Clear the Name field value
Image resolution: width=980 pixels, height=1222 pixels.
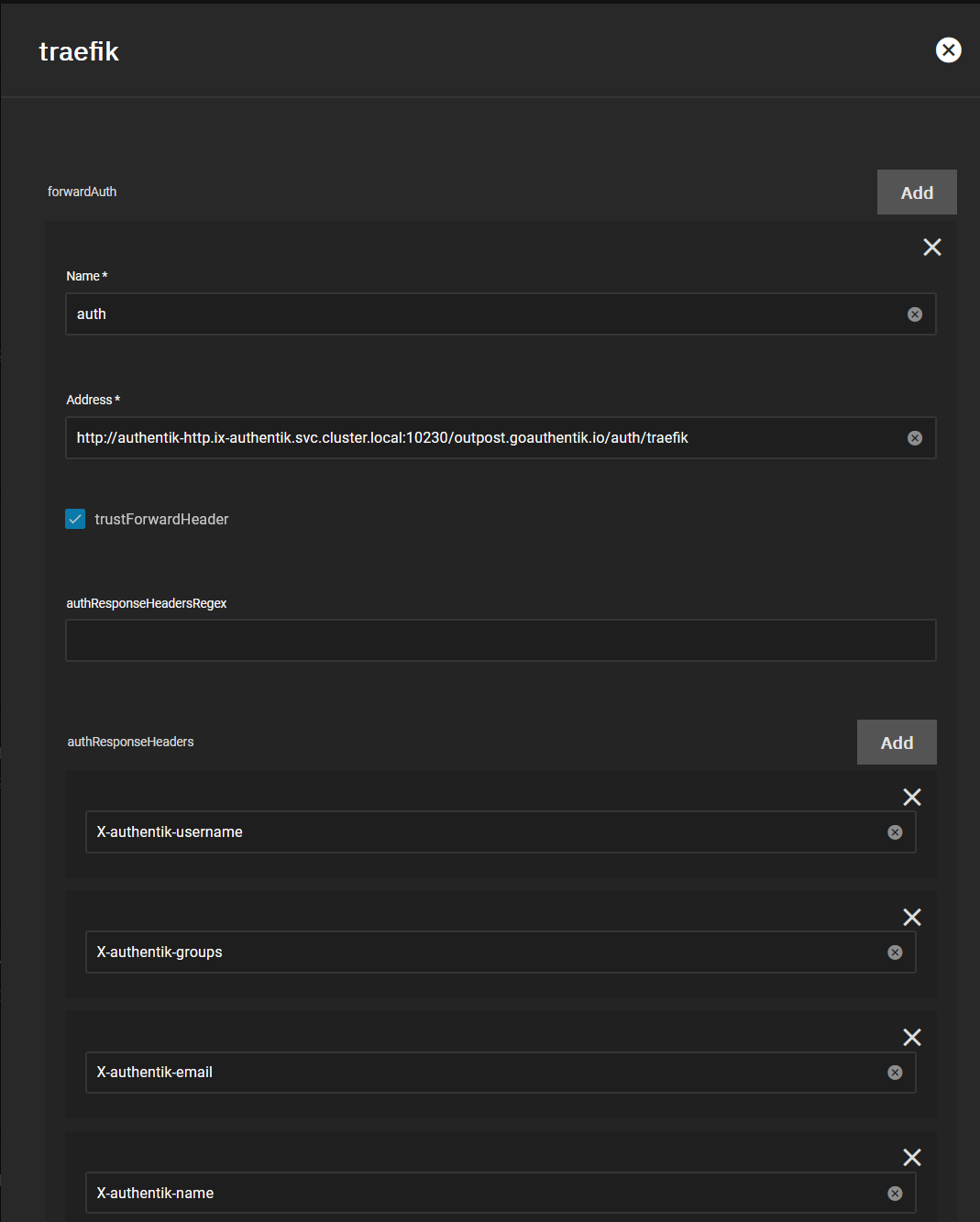click(x=915, y=314)
